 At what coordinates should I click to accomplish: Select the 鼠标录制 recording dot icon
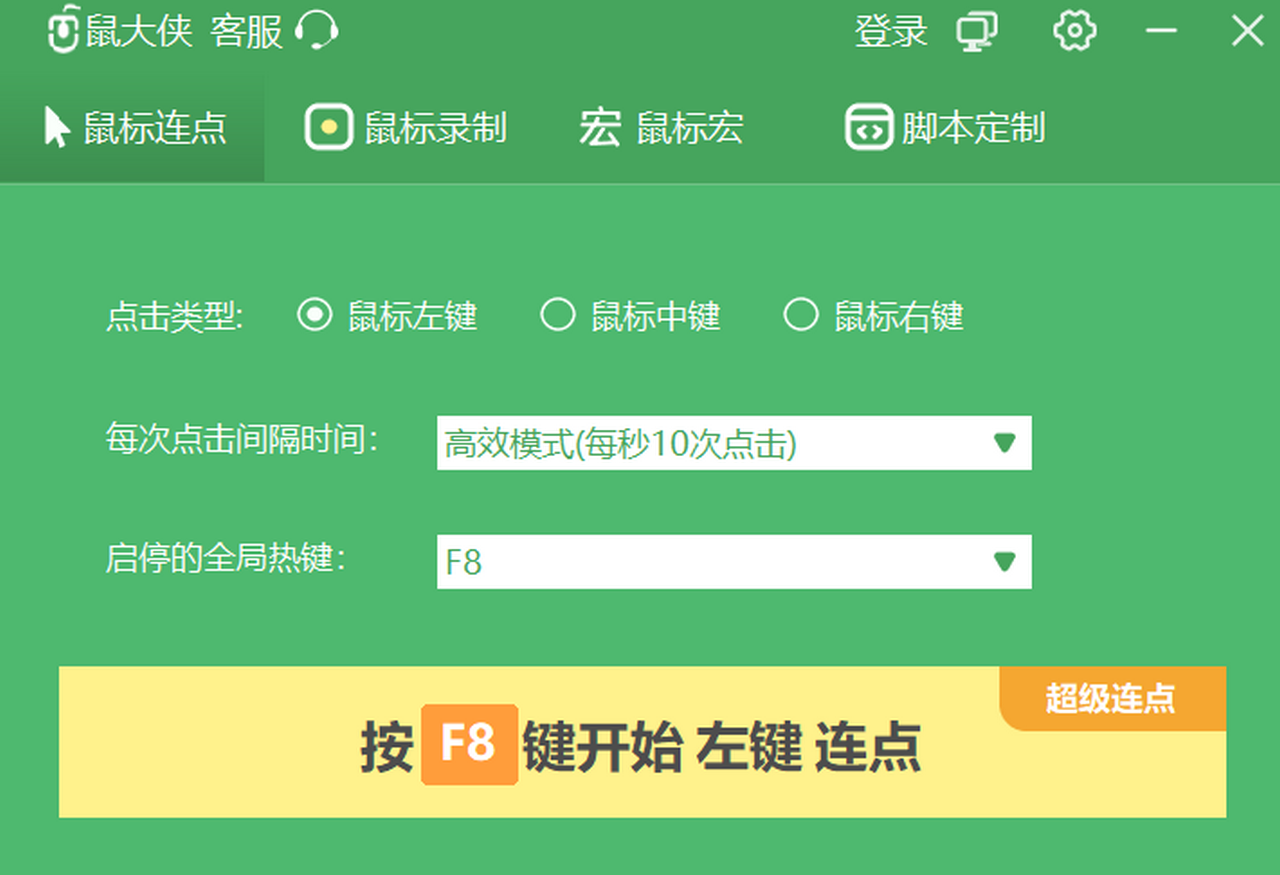tap(326, 127)
